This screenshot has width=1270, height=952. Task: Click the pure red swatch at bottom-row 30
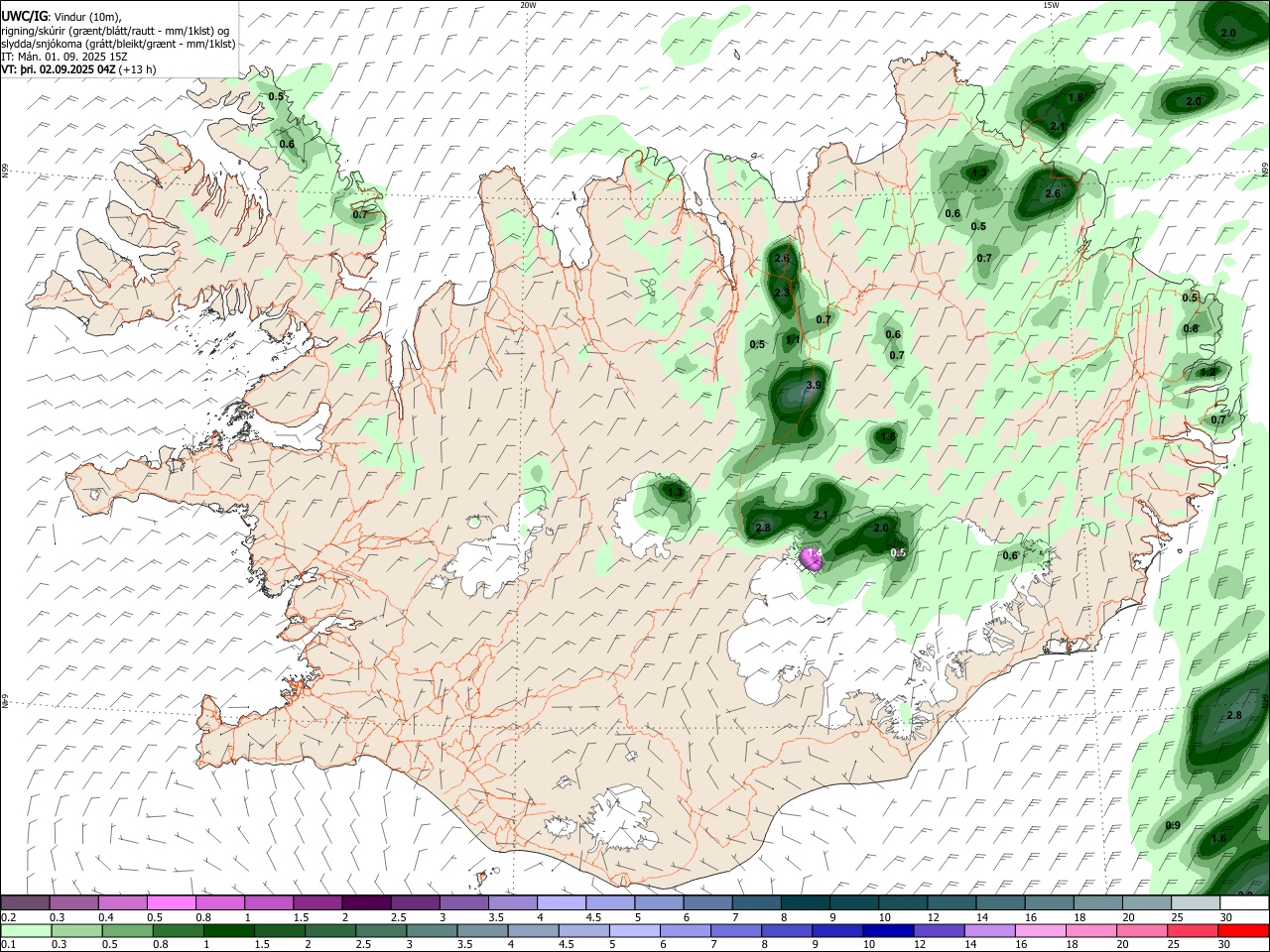tap(1244, 930)
